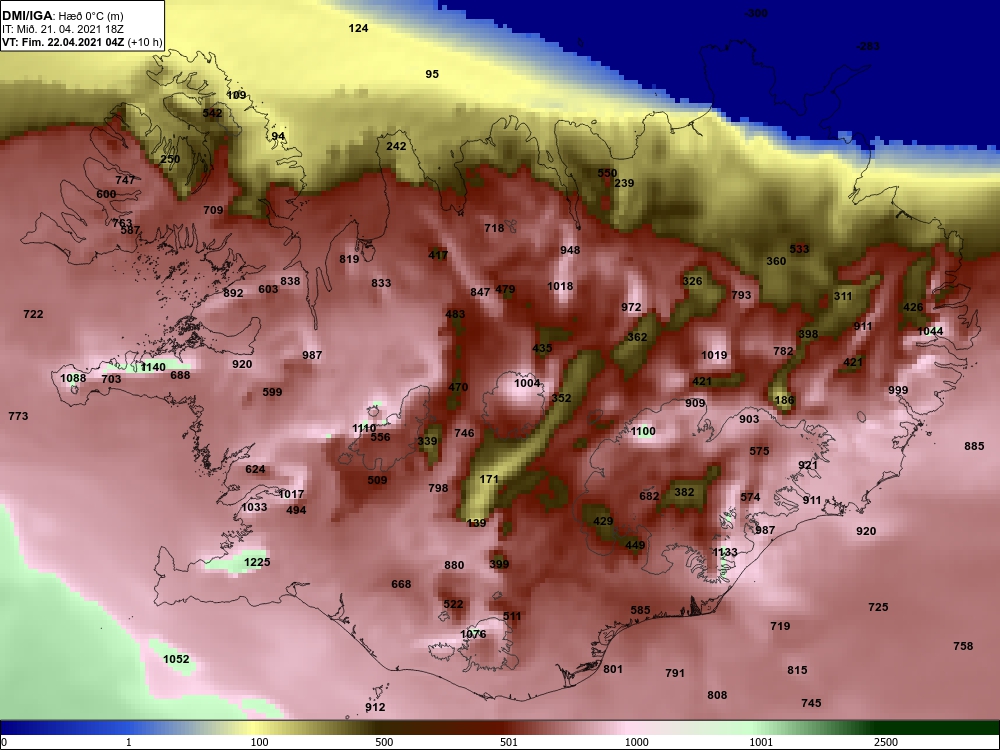The height and width of the screenshot is (750, 1000).
Task: Select the map value 1140
Action: coord(152,367)
